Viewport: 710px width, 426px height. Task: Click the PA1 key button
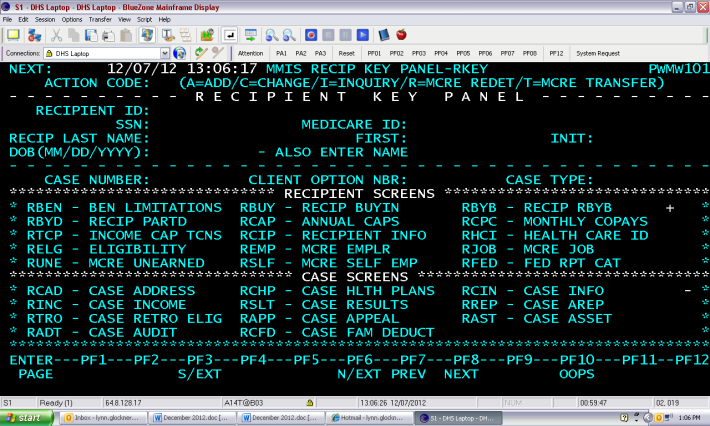(x=281, y=53)
